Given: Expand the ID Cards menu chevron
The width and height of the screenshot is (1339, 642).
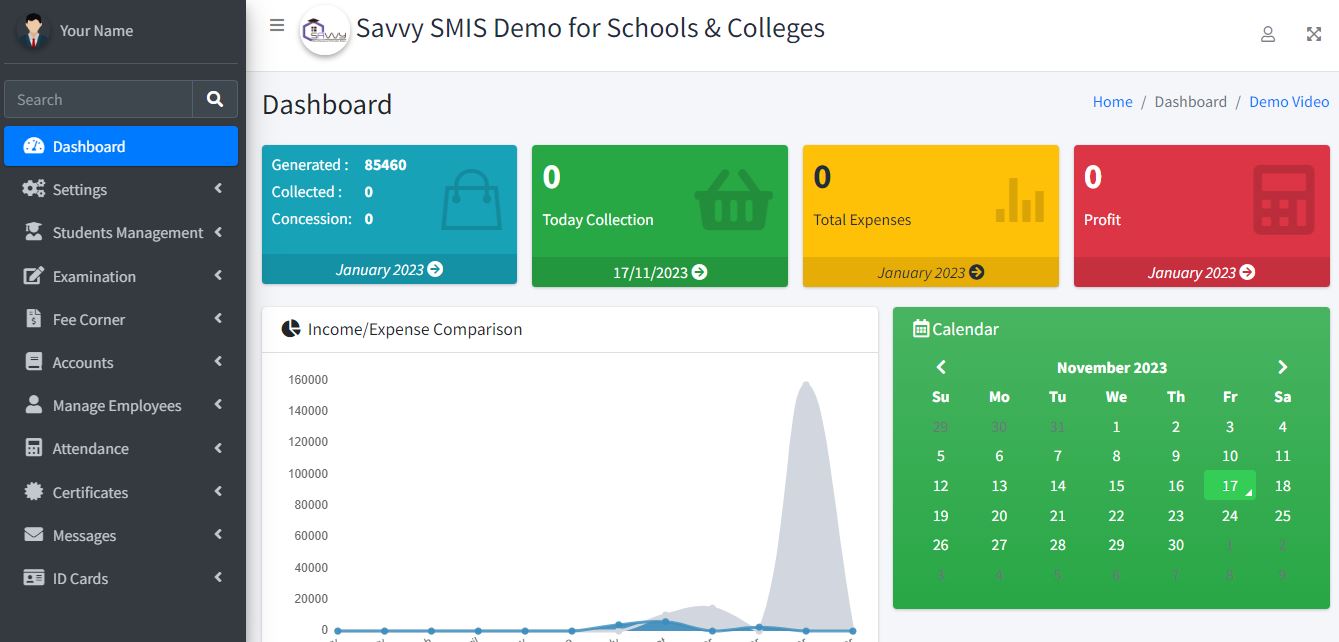Looking at the screenshot, I should pos(218,577).
